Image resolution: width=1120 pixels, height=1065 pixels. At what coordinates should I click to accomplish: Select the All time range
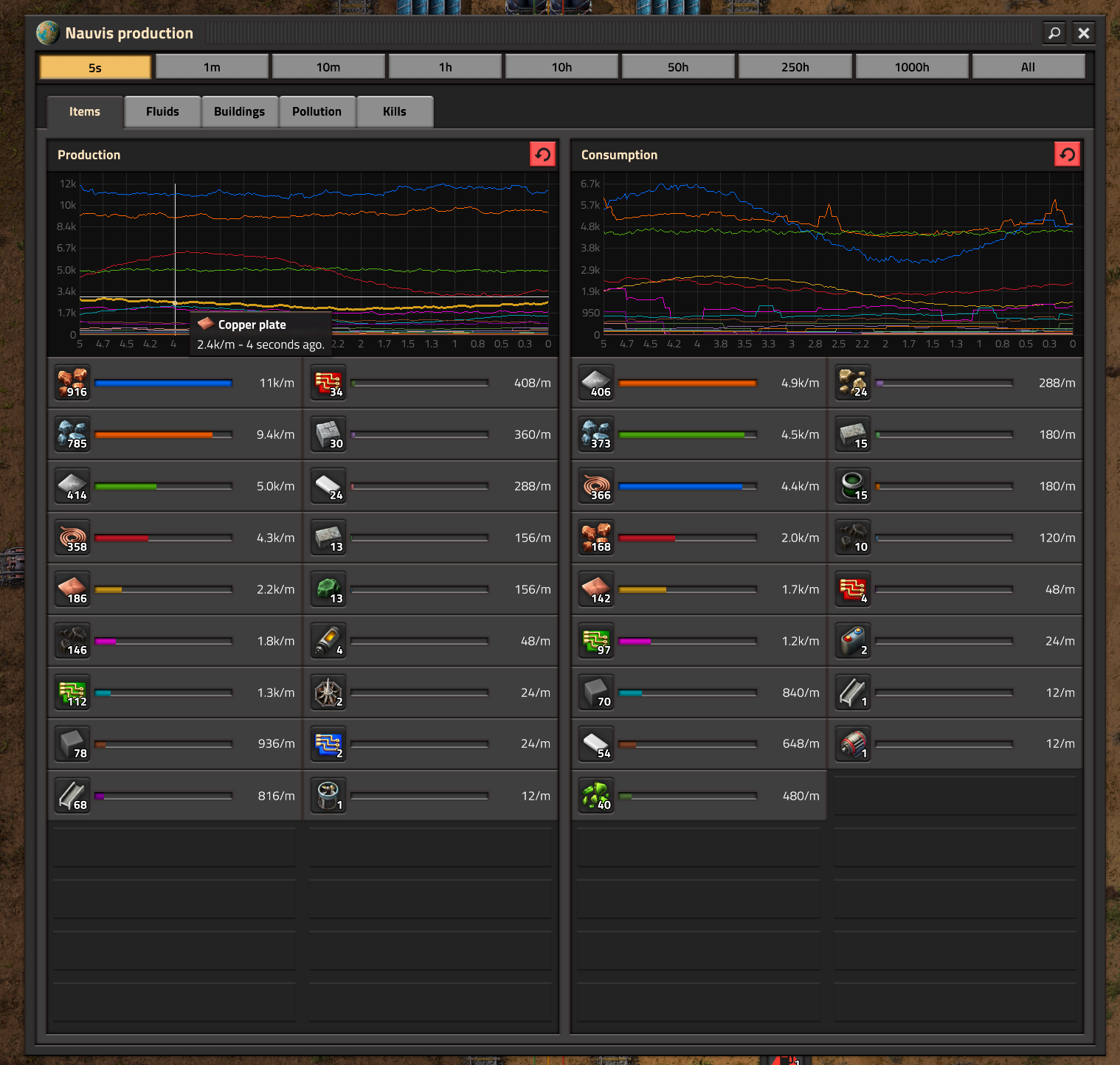(1029, 67)
